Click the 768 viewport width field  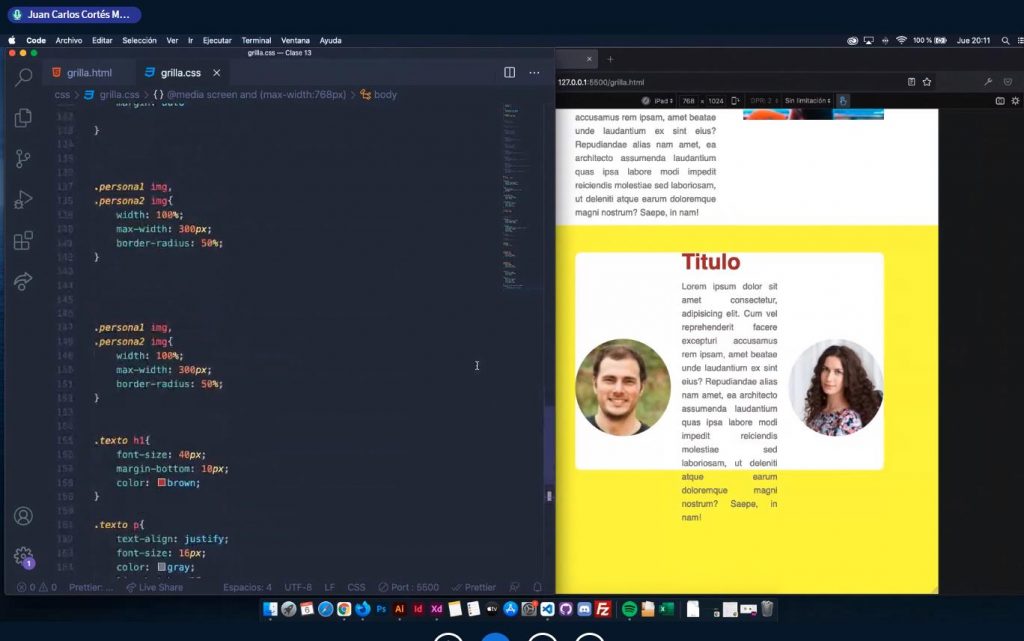(x=688, y=101)
